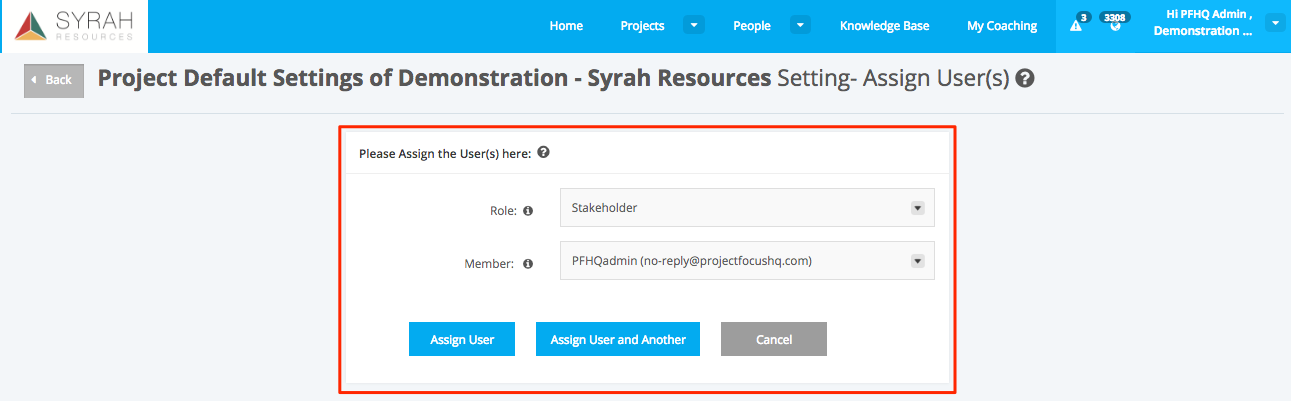Open People in the navigation bar

pyautogui.click(x=752, y=26)
